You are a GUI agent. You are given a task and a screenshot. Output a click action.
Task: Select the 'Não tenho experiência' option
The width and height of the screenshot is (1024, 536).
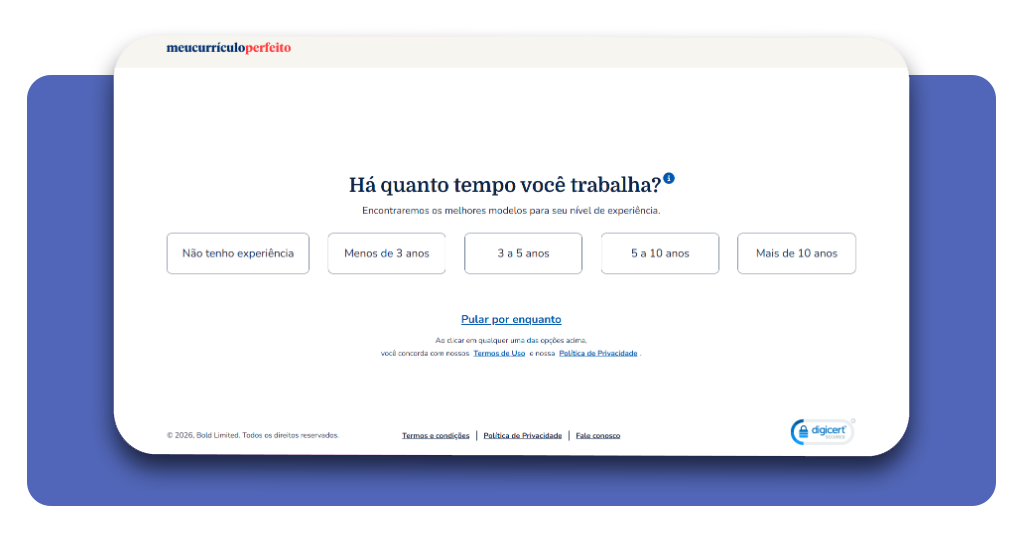tap(238, 253)
